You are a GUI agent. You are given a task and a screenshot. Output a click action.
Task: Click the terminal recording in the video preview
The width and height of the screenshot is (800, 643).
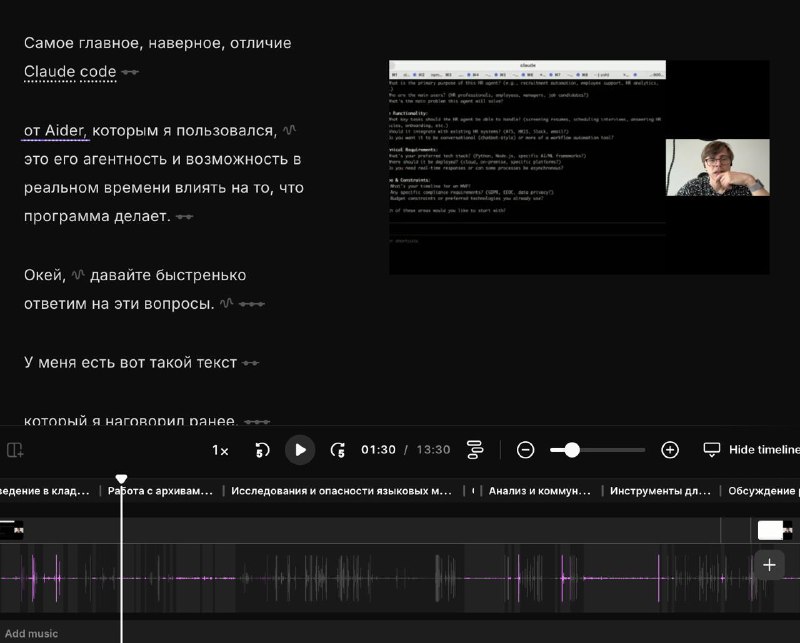pyautogui.click(x=528, y=167)
